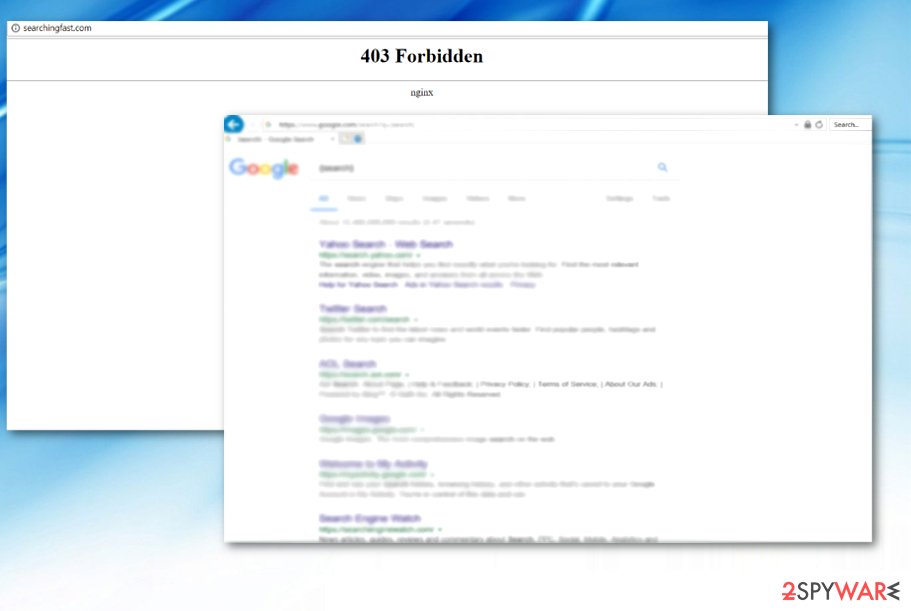
Task: Expand the arrow beside the Twitter Search URL
Action: tap(416, 319)
